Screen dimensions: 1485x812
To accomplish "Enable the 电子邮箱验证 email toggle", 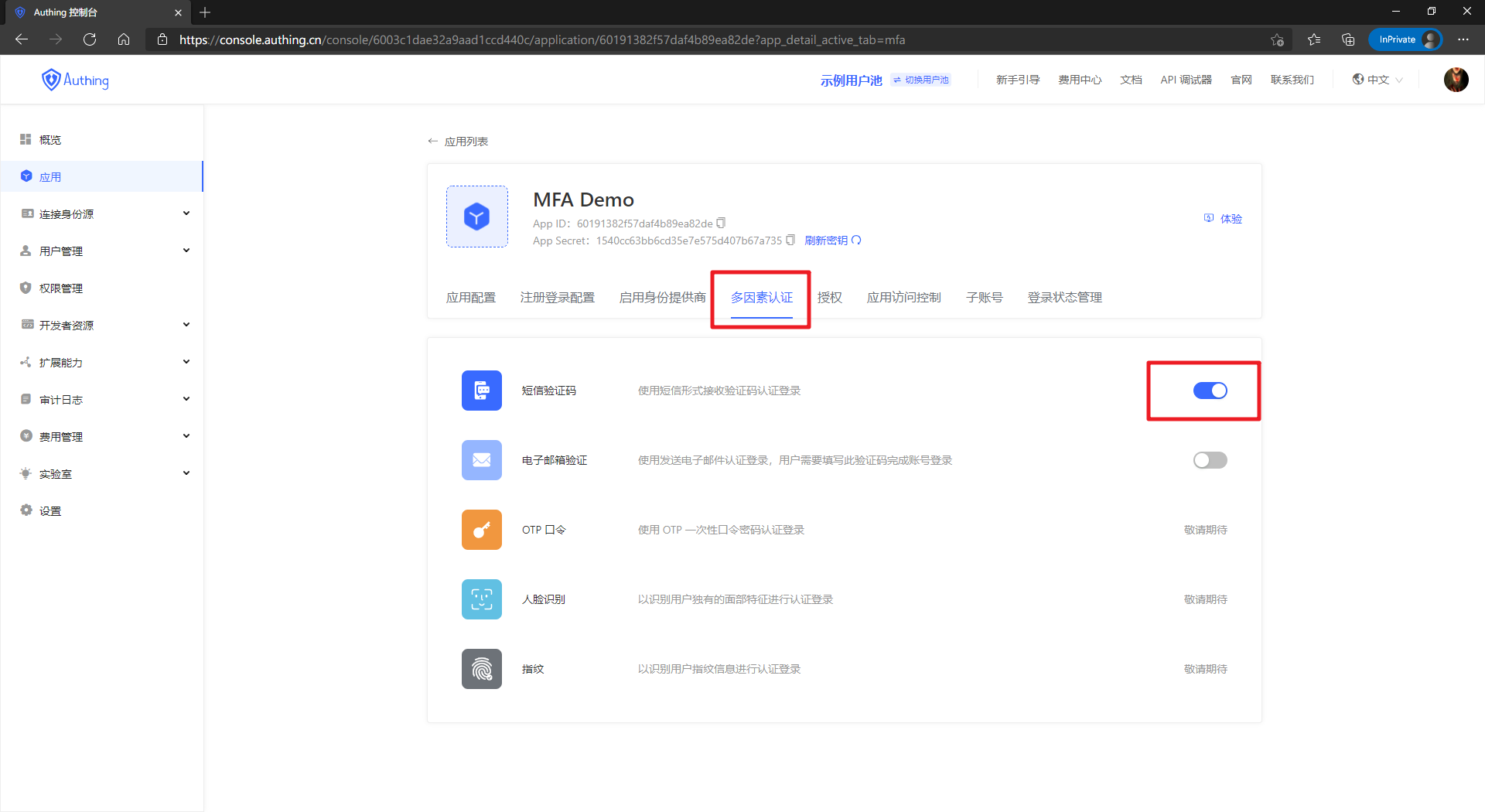I will click(1210, 460).
